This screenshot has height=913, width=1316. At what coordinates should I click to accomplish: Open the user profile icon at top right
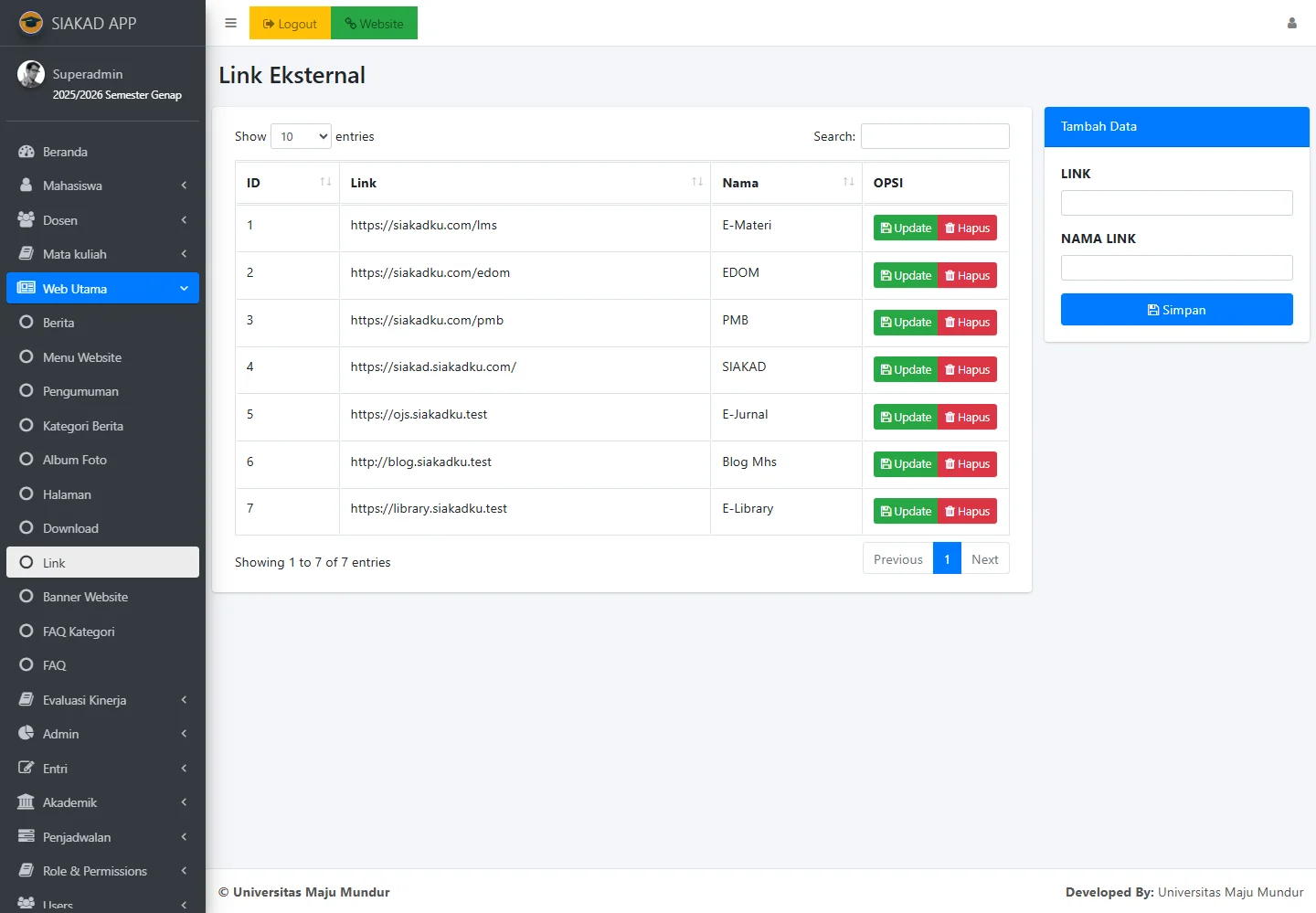pos(1291,24)
